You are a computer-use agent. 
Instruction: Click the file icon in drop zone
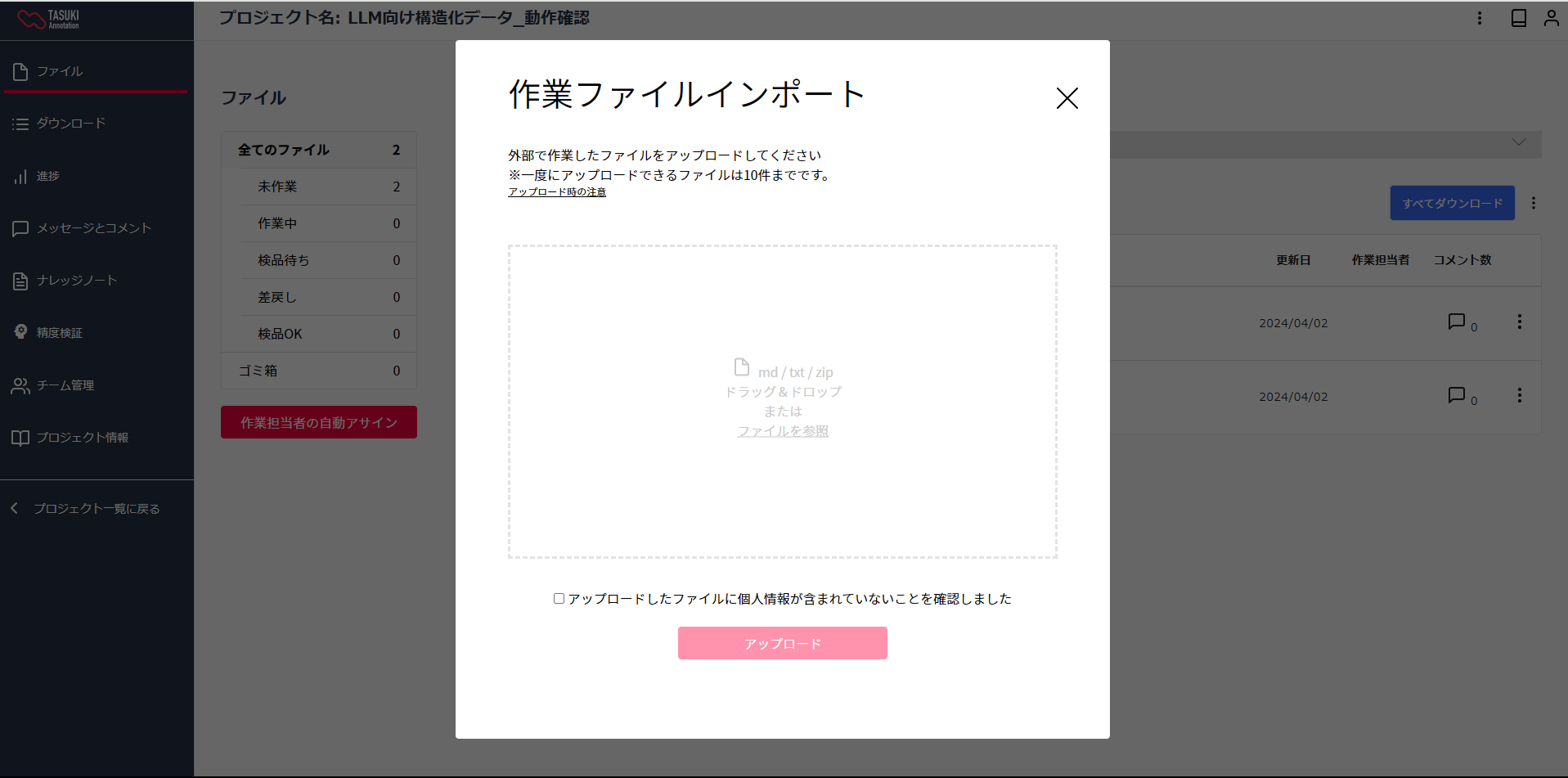(741, 367)
